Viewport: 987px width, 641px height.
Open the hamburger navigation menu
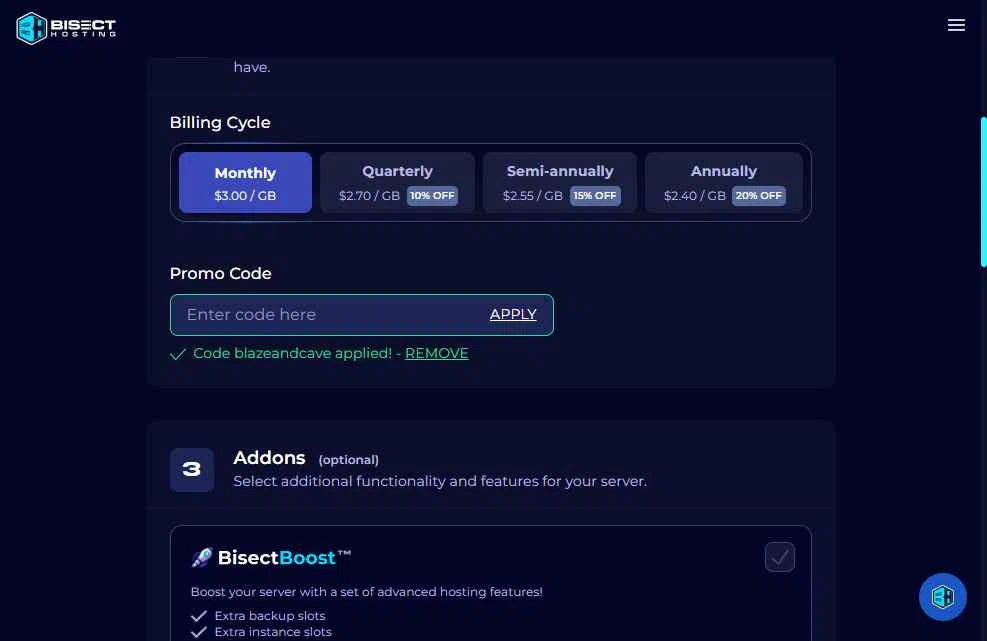click(956, 25)
